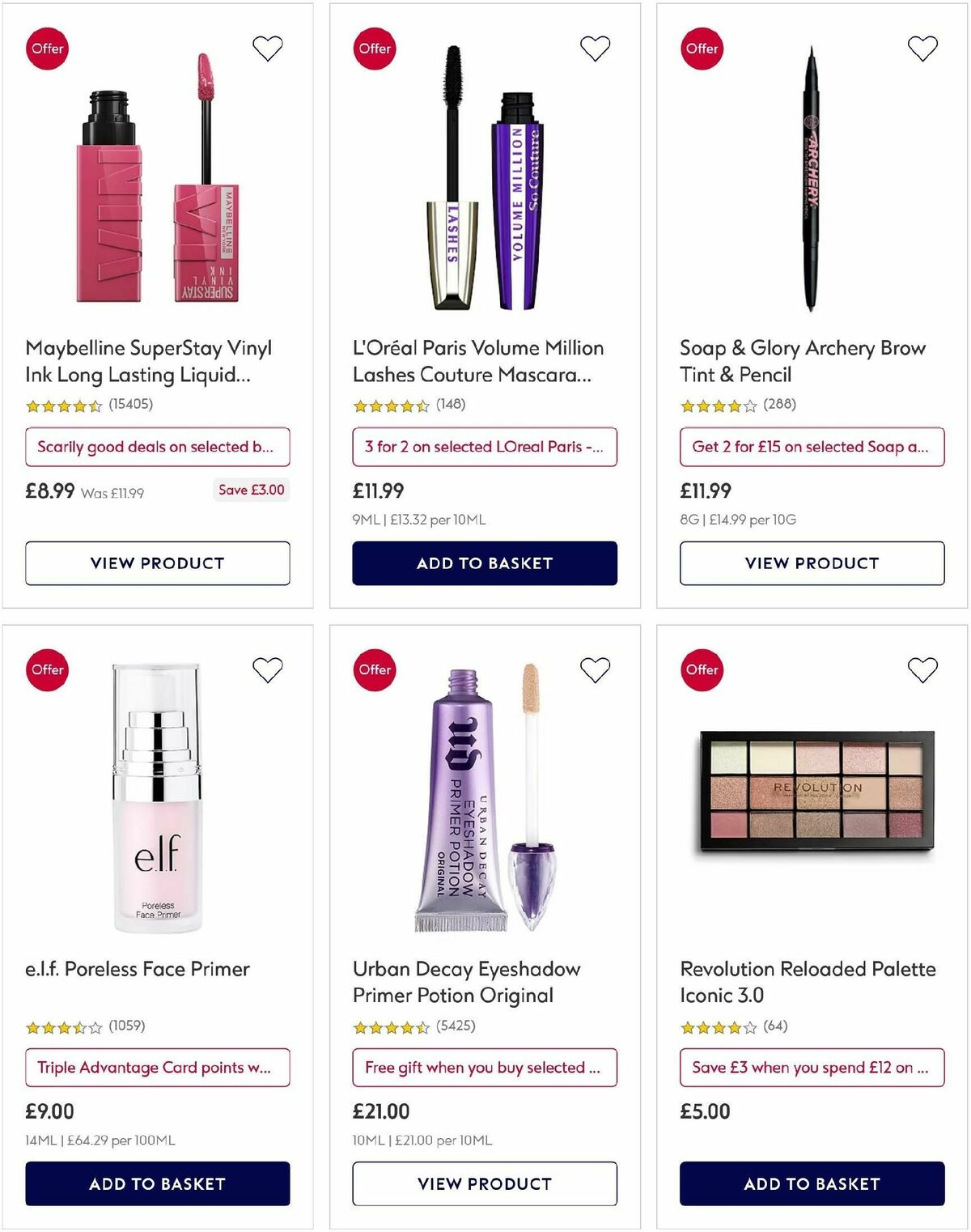The image size is (971, 1232).
Task: Click the Offer badge on the Maybelline product
Action: (x=47, y=49)
